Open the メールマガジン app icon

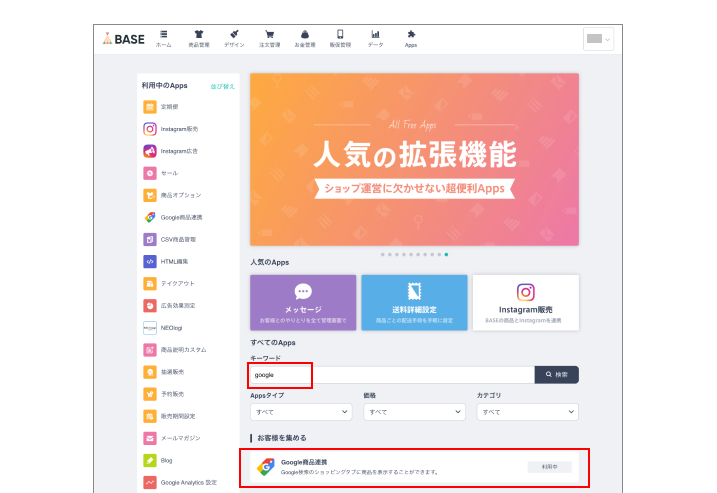pos(150,438)
